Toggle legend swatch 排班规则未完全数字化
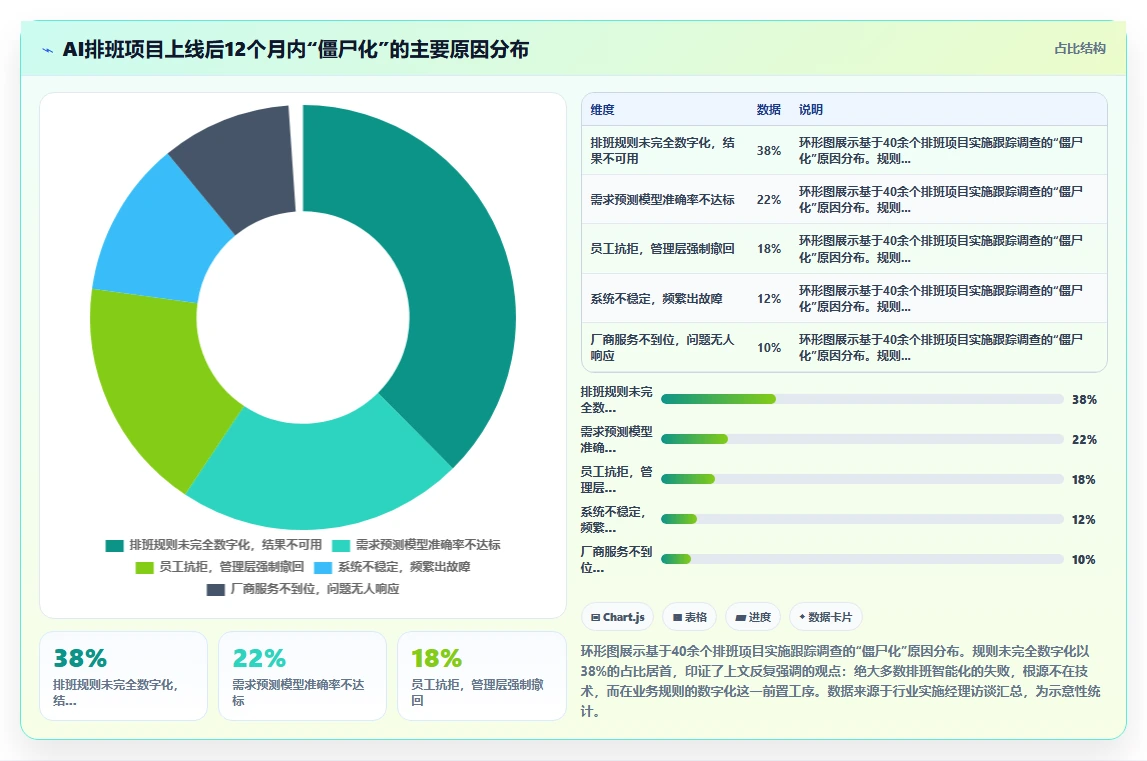Screen dimensions: 1147x761 point(114,545)
